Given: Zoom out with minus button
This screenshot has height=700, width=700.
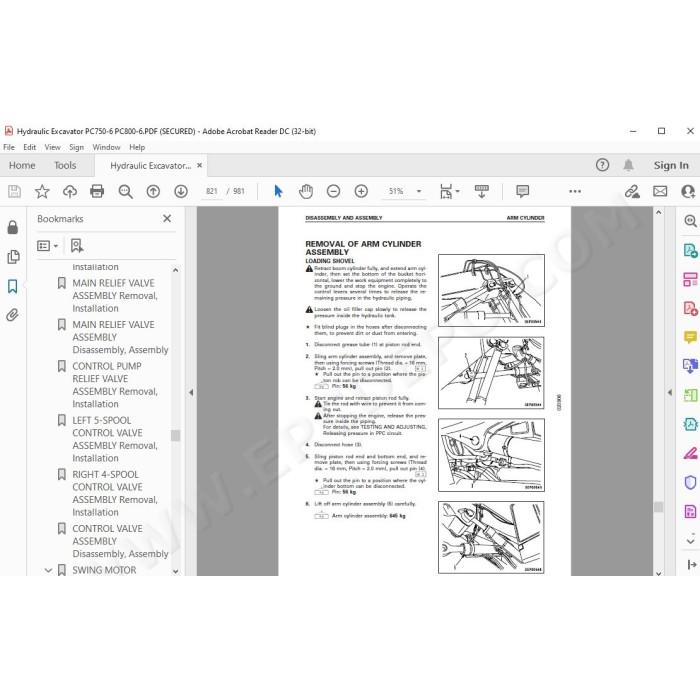Looking at the screenshot, I should click(333, 192).
